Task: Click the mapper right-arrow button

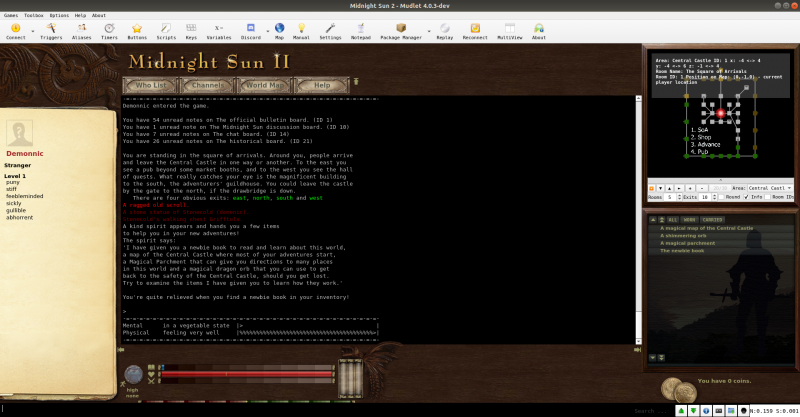Action: pos(679,188)
